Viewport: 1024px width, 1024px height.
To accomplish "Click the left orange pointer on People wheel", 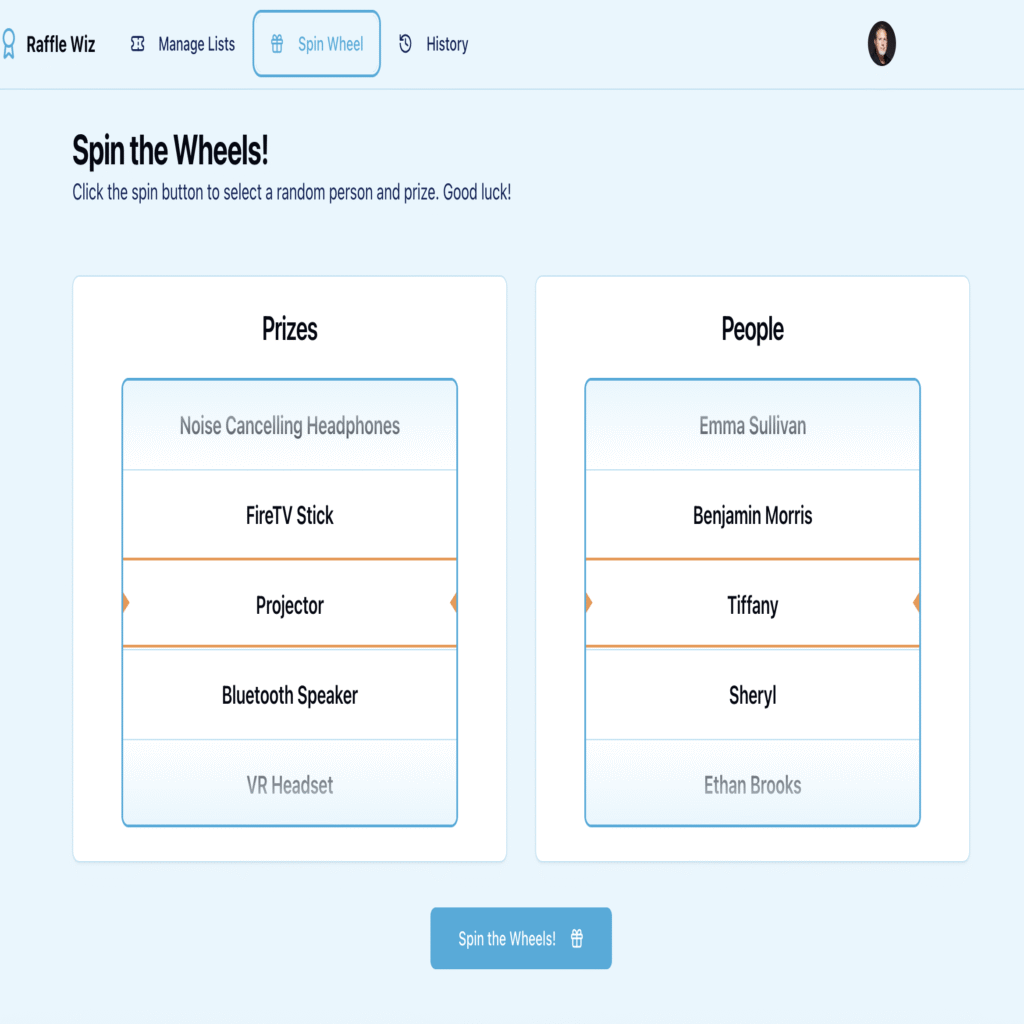I will pyautogui.click(x=589, y=603).
